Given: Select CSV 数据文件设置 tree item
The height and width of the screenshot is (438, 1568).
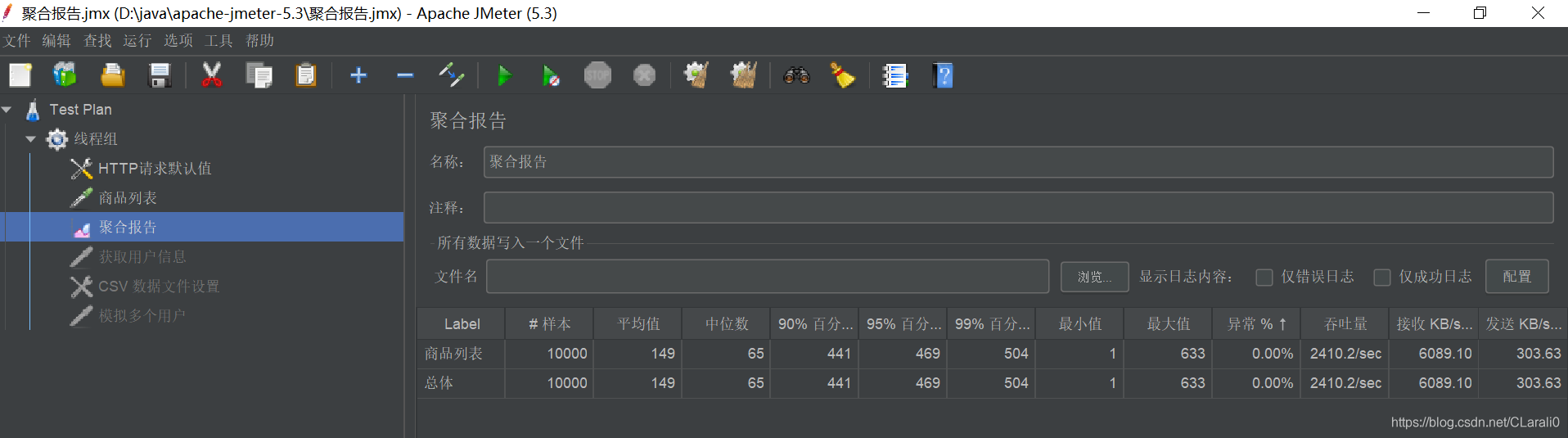Looking at the screenshot, I should (x=159, y=287).
